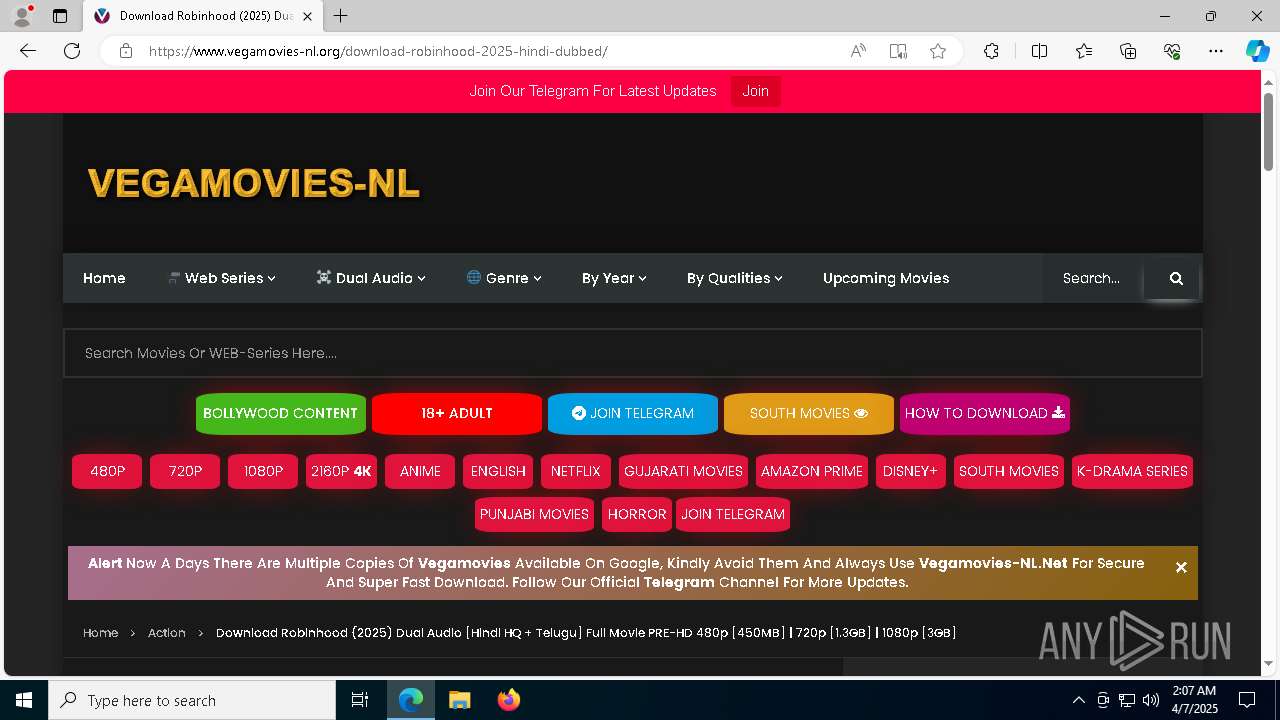Select the 2160P 4K category tag
This screenshot has width=1280, height=720.
341,471
